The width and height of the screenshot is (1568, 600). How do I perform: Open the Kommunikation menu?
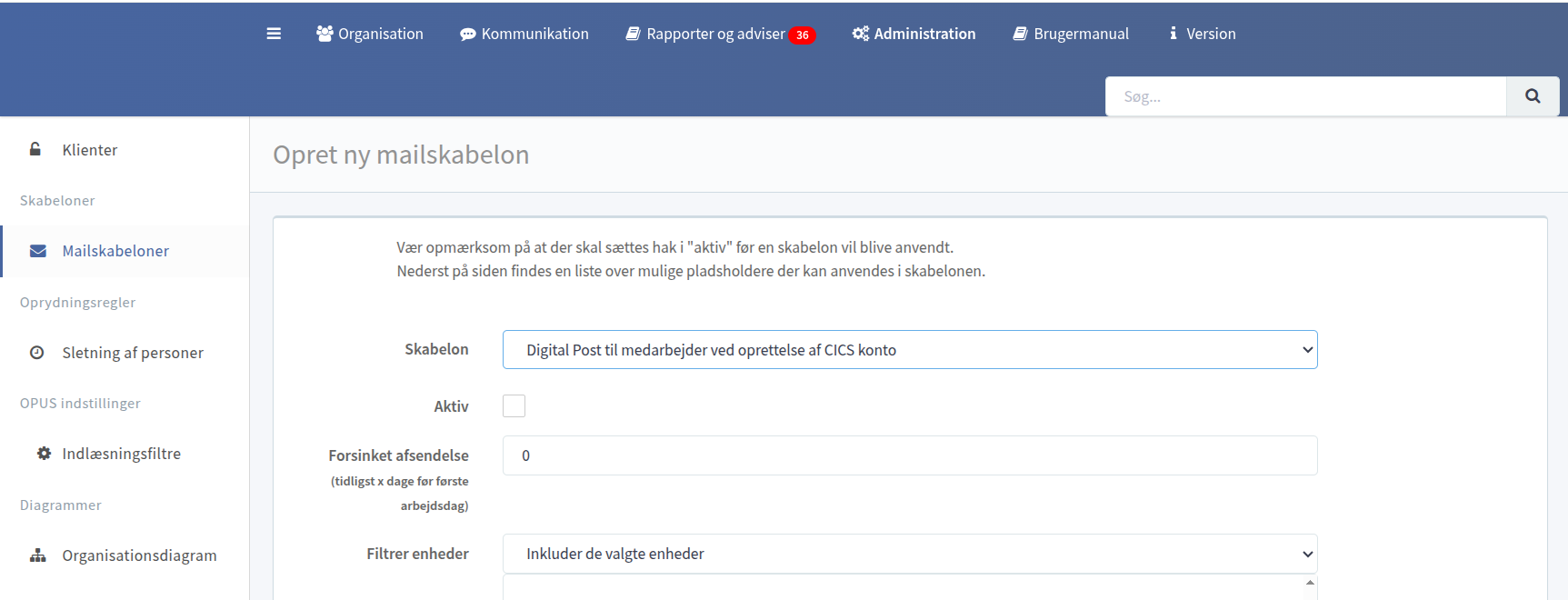(524, 34)
